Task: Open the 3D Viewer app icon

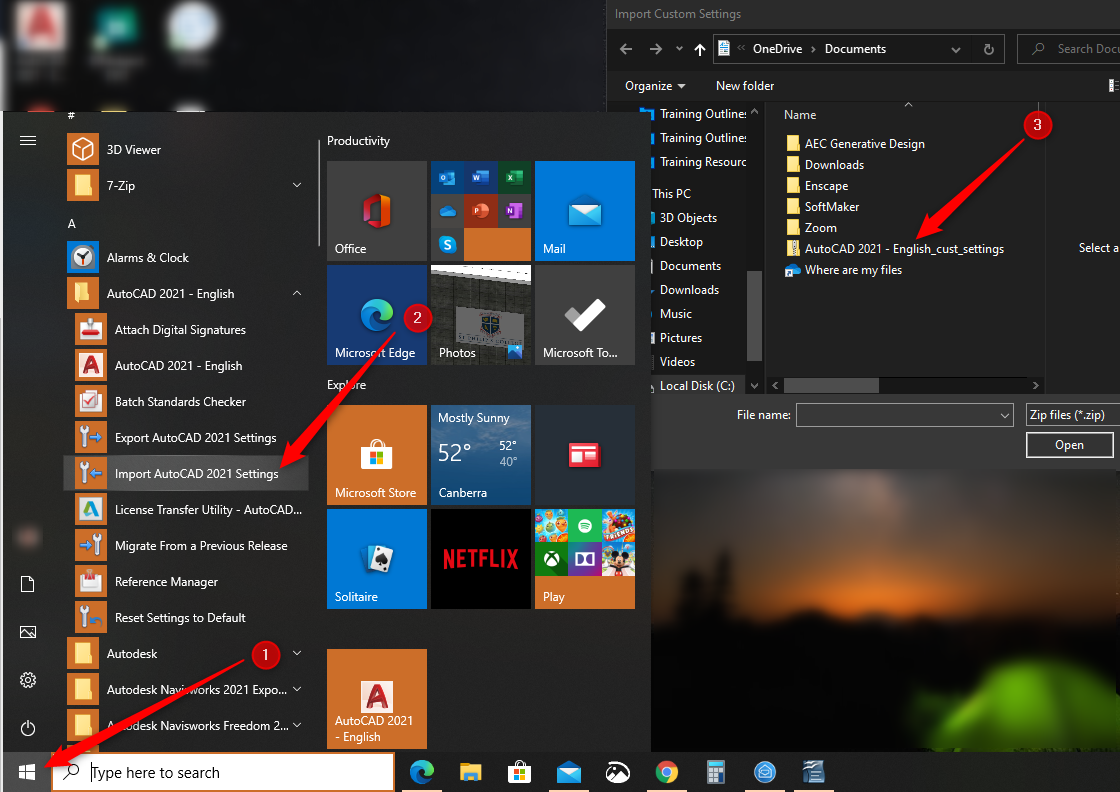Action: [x=83, y=149]
